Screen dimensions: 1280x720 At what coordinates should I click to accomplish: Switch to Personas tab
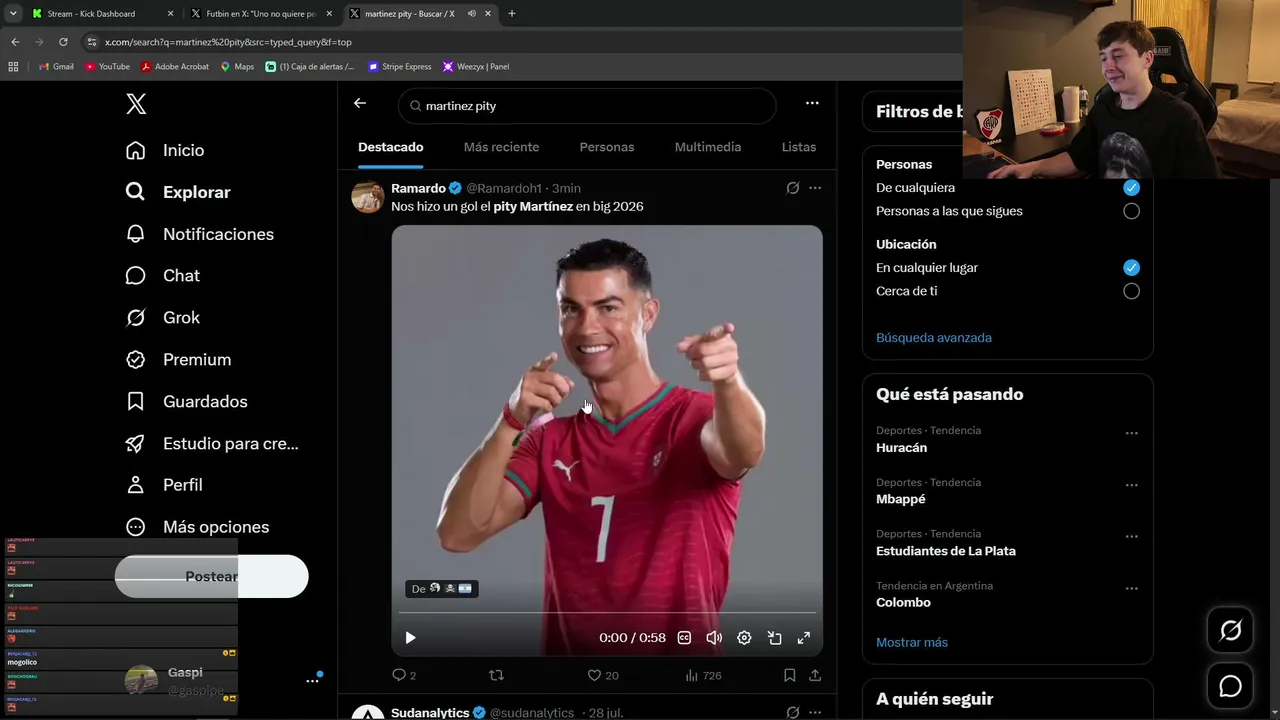point(607,147)
